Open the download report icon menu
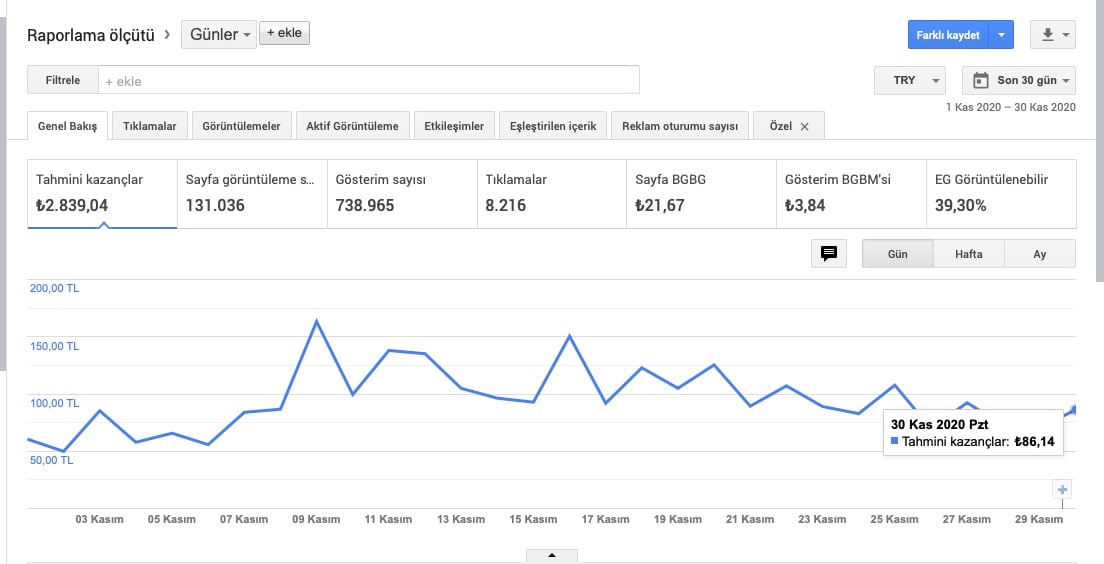 click(x=1053, y=35)
